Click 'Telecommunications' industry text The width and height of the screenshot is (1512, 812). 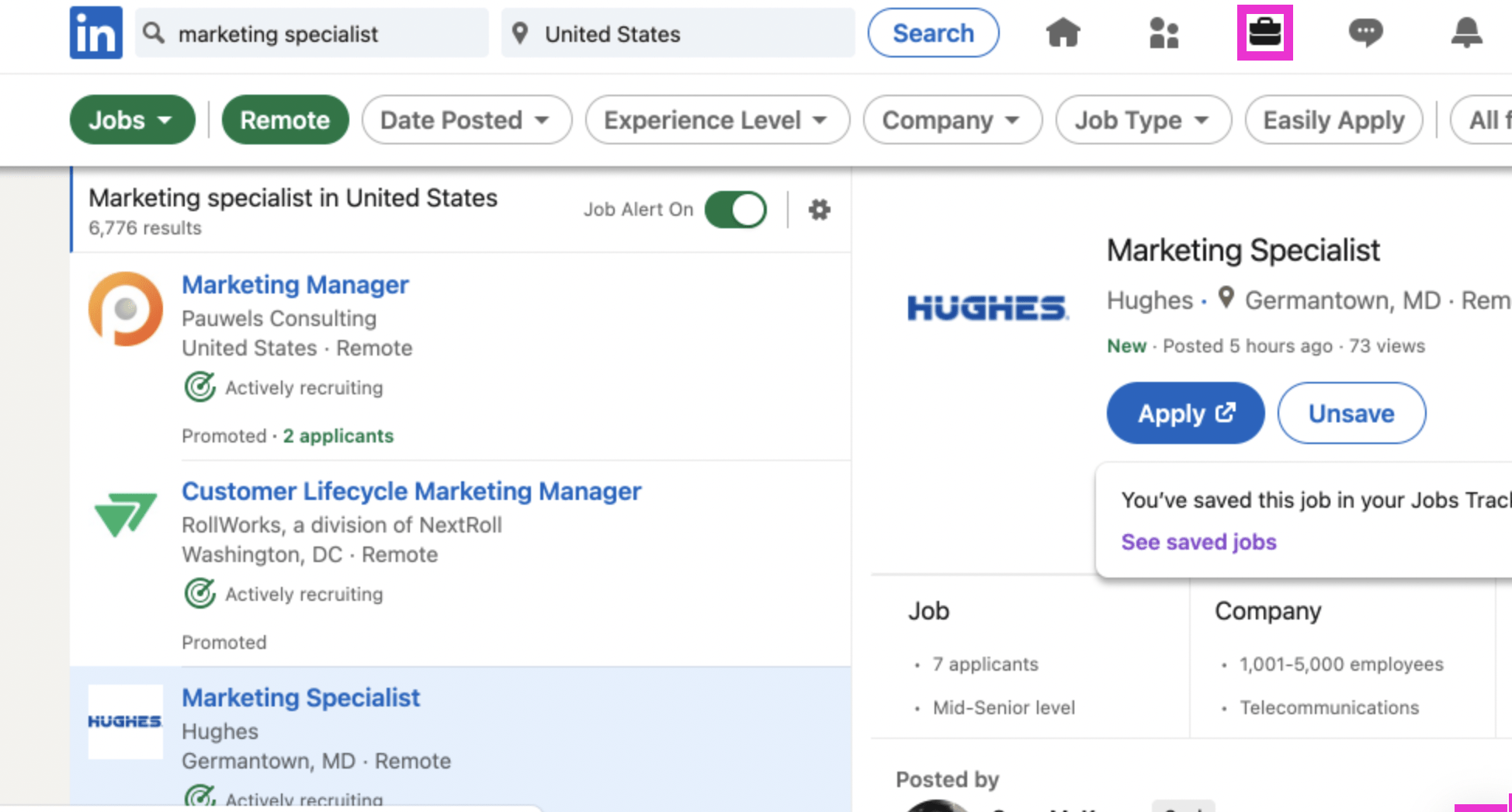(x=1329, y=708)
